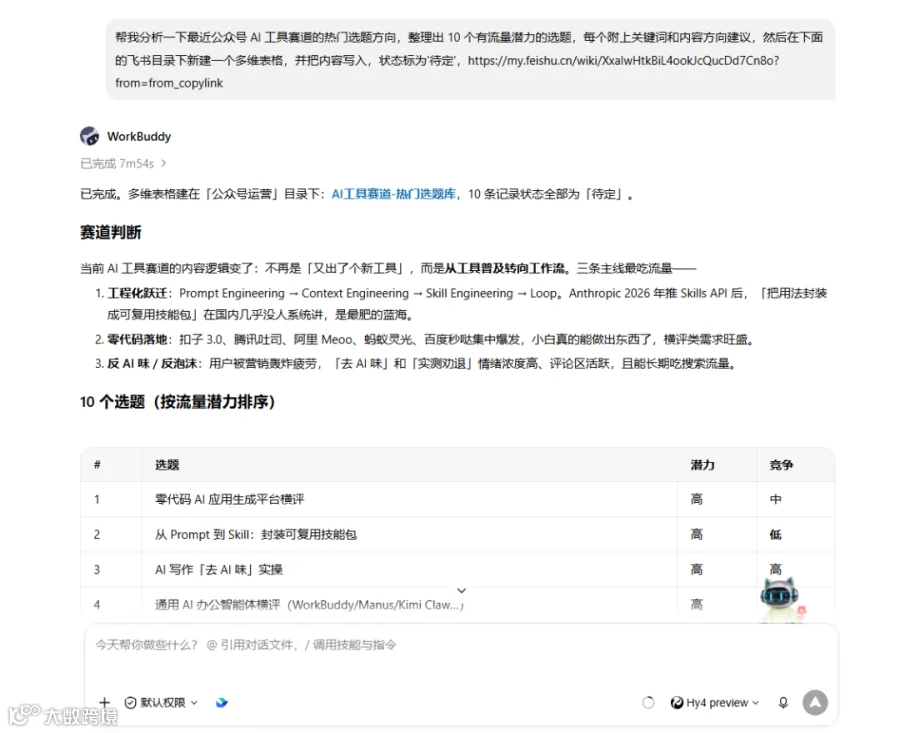Select row AI 写作「去 AI 味」实操

point(457,569)
